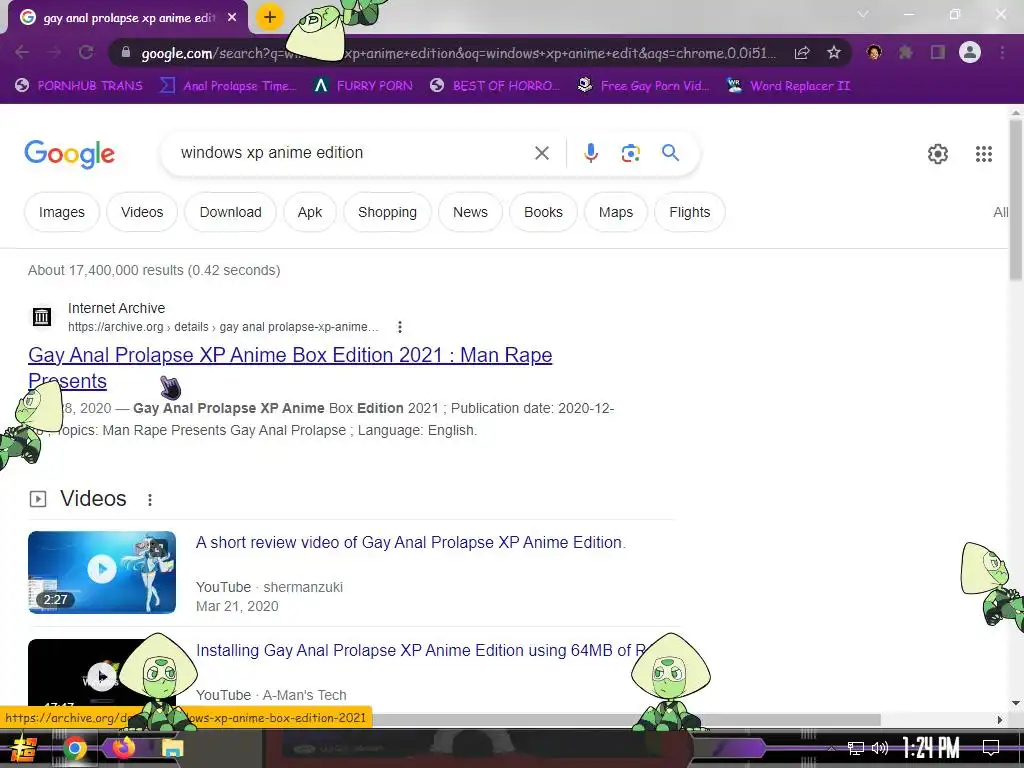Click the Internet Archive favicon
The height and width of the screenshot is (768, 1024).
(42, 317)
